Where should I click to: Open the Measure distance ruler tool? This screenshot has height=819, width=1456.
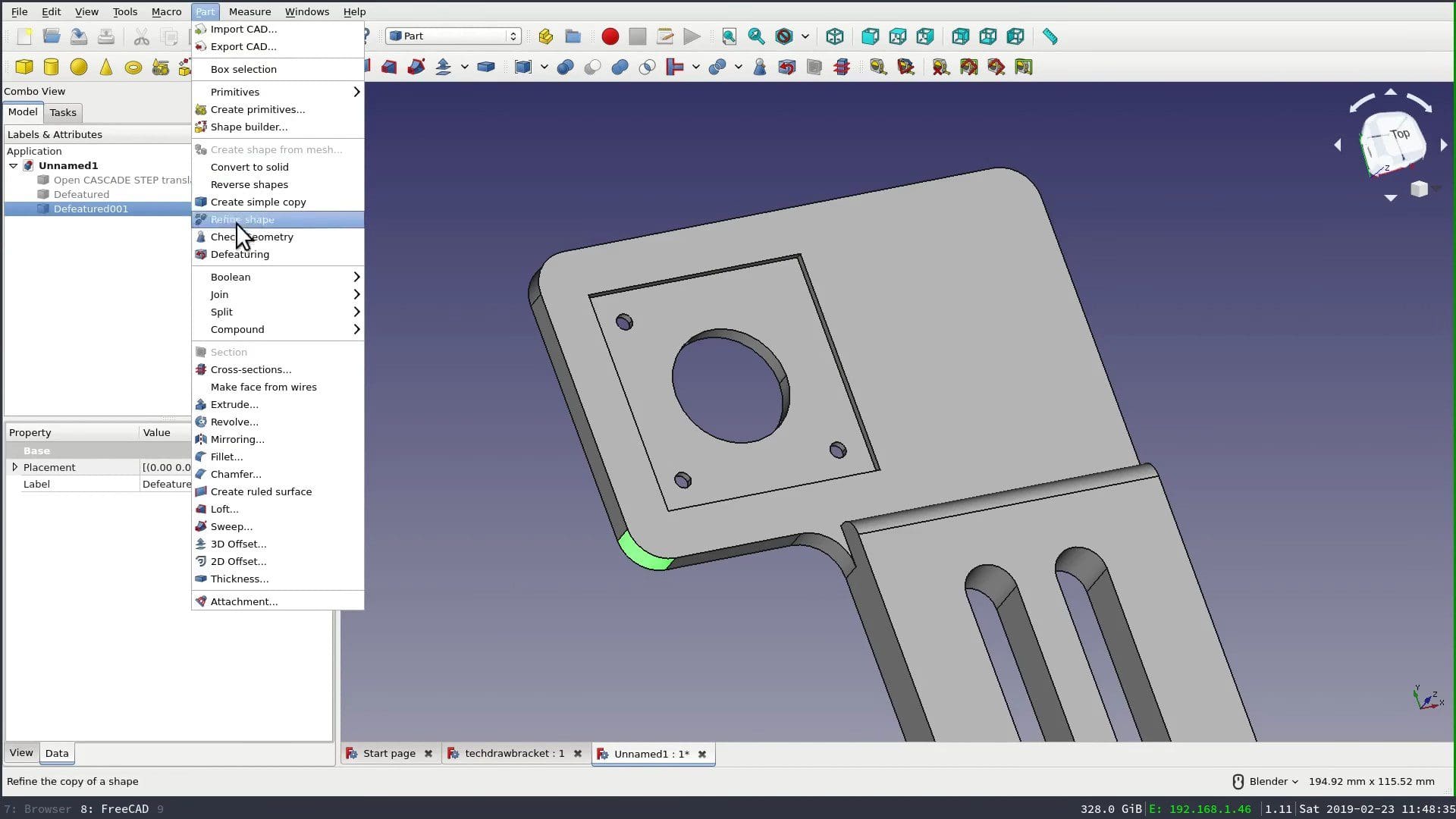pos(1050,36)
